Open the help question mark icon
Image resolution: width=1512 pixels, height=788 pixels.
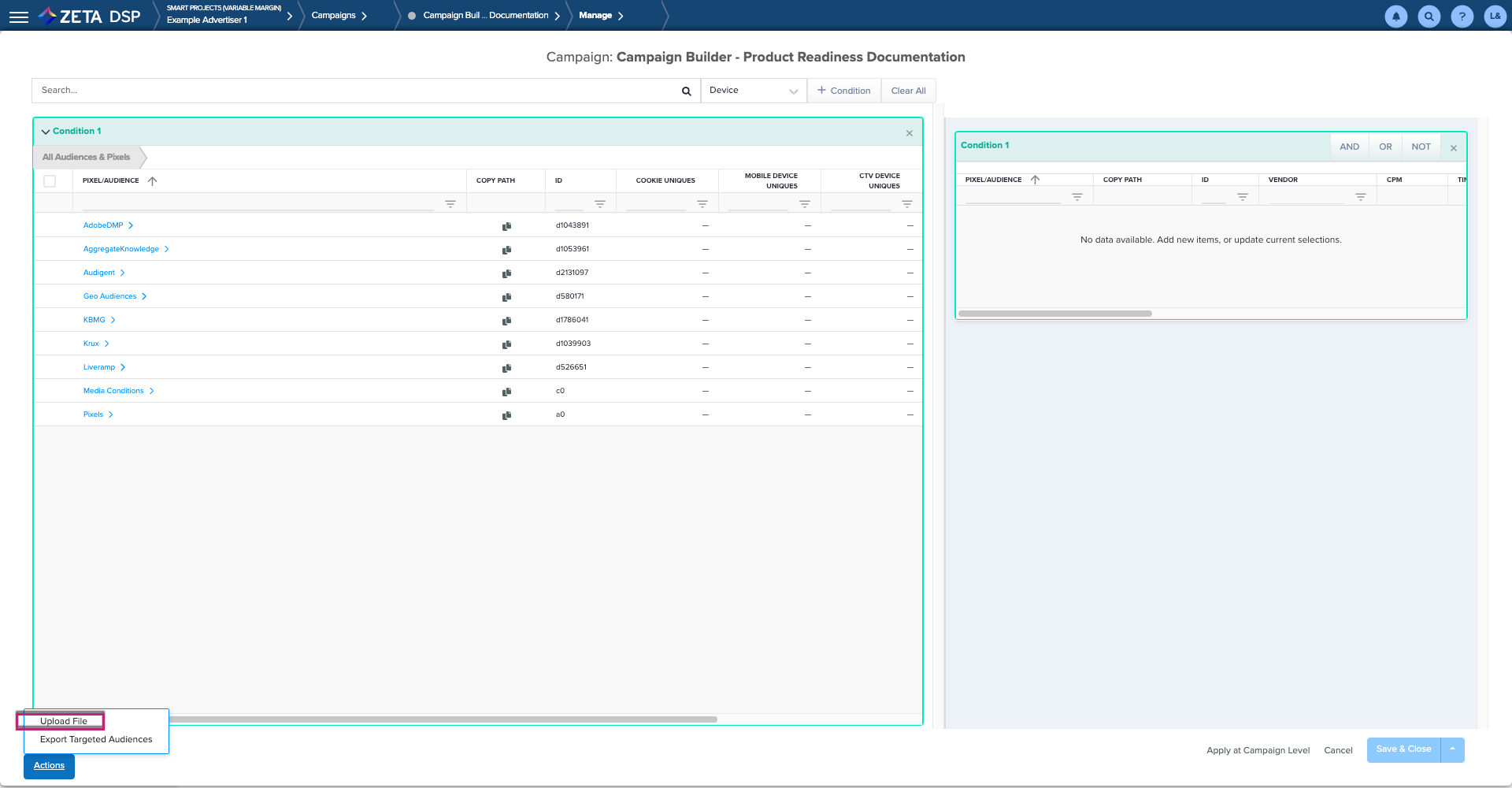[x=1462, y=17]
